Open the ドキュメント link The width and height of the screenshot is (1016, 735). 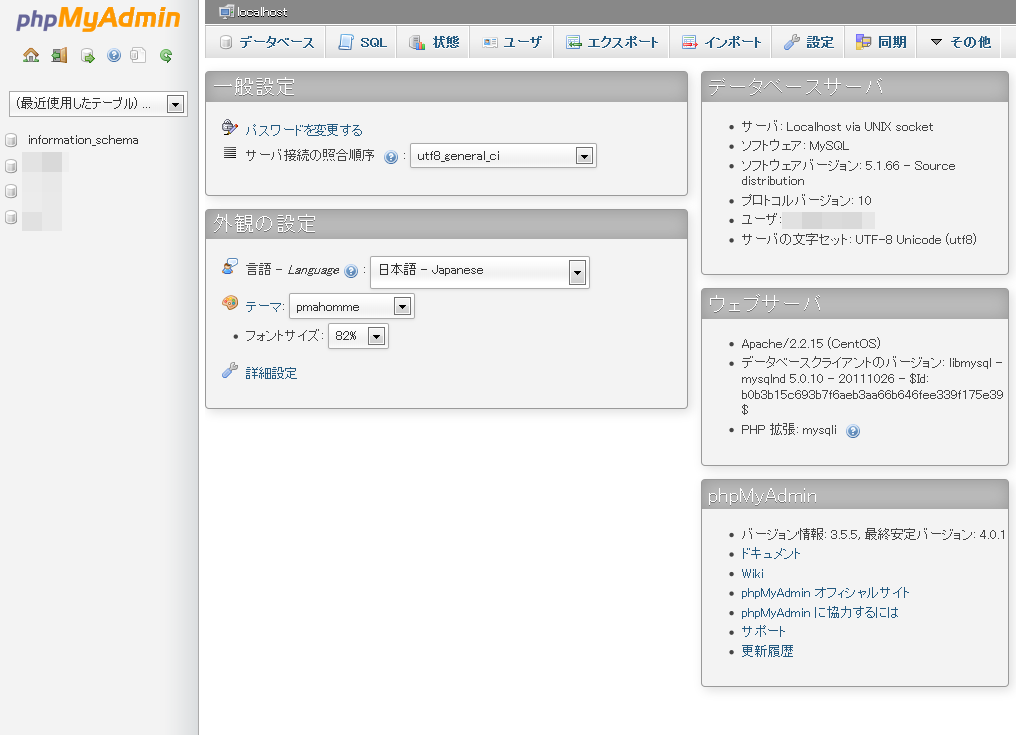(770, 554)
